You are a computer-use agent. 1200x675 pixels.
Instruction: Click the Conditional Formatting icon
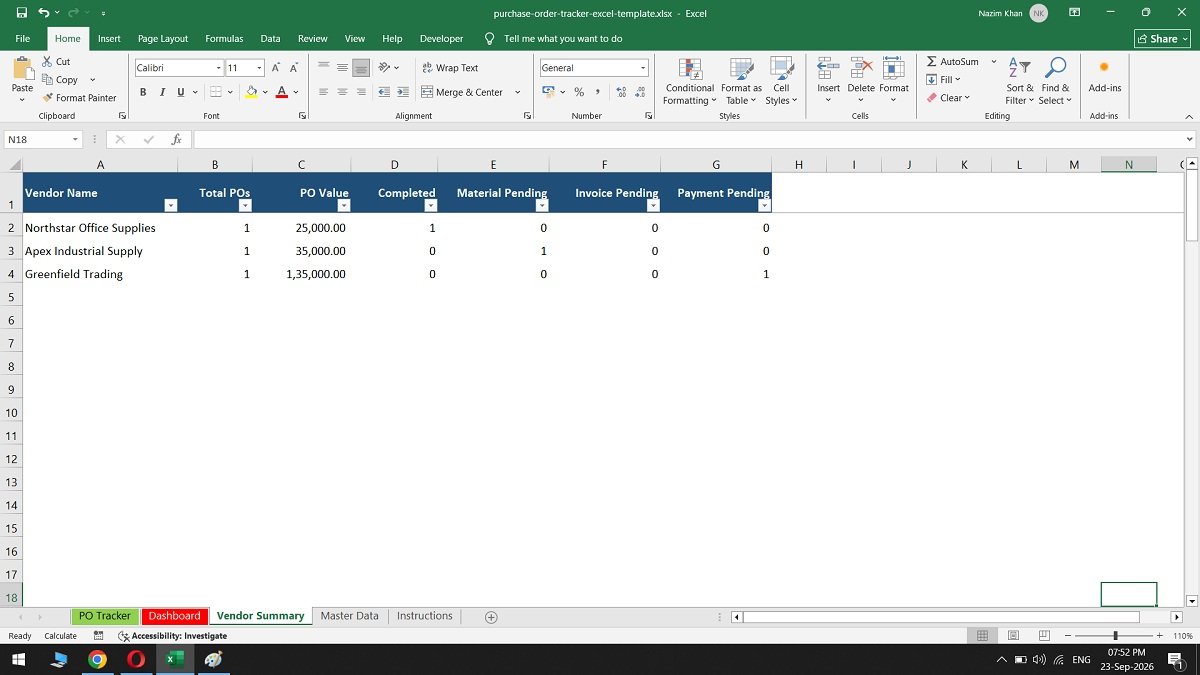pos(690,69)
